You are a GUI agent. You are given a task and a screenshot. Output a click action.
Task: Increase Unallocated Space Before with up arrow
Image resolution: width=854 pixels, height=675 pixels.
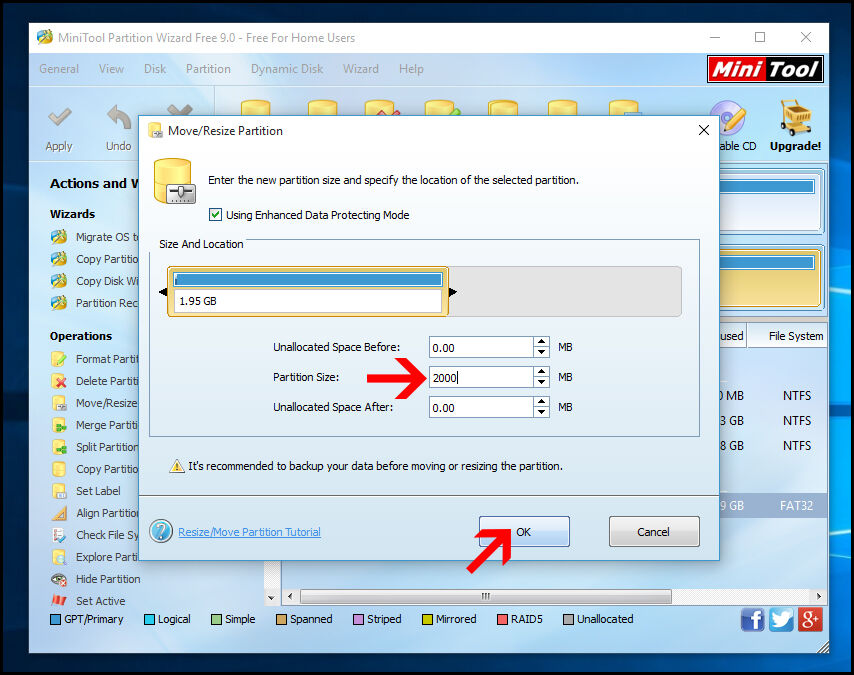coord(541,342)
